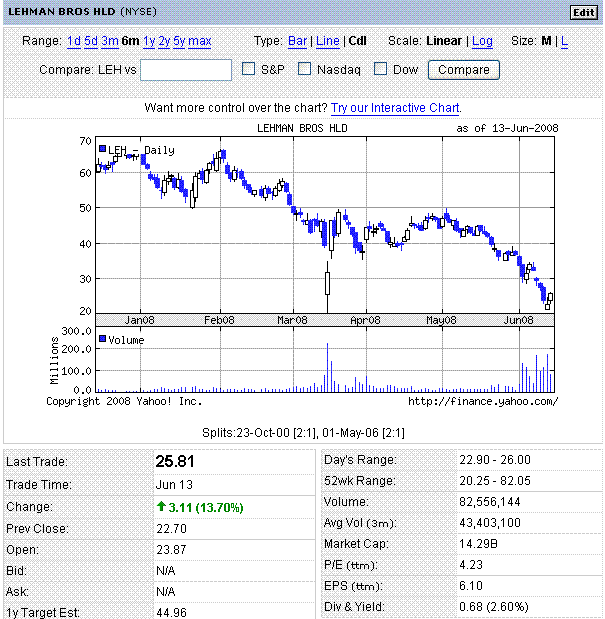Select the 5d range link
605x619 pixels.
click(91, 41)
